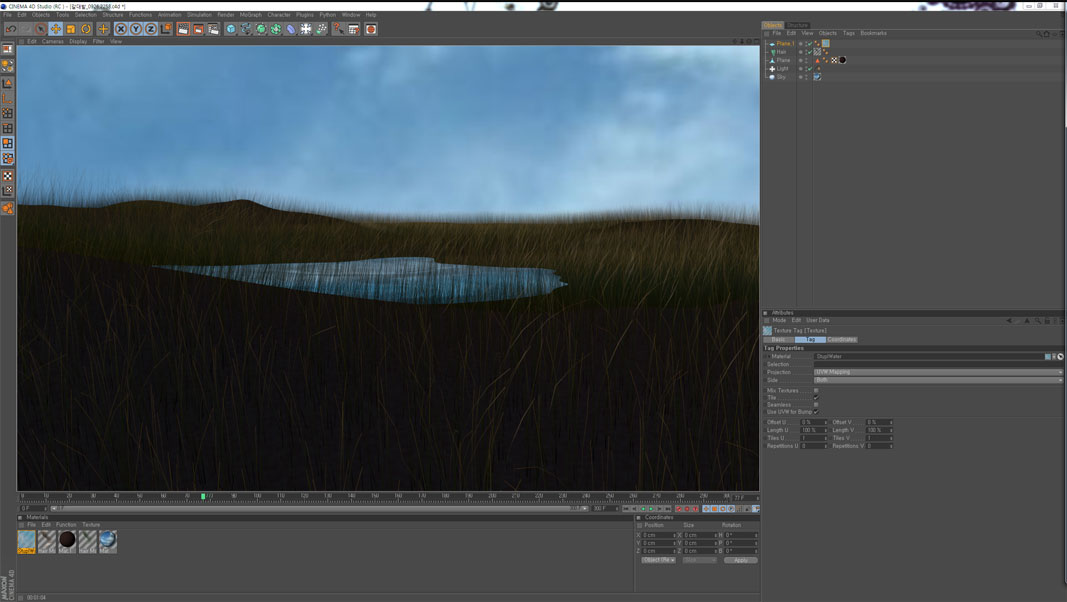
Task: Click the Material link field
Action: click(929, 356)
